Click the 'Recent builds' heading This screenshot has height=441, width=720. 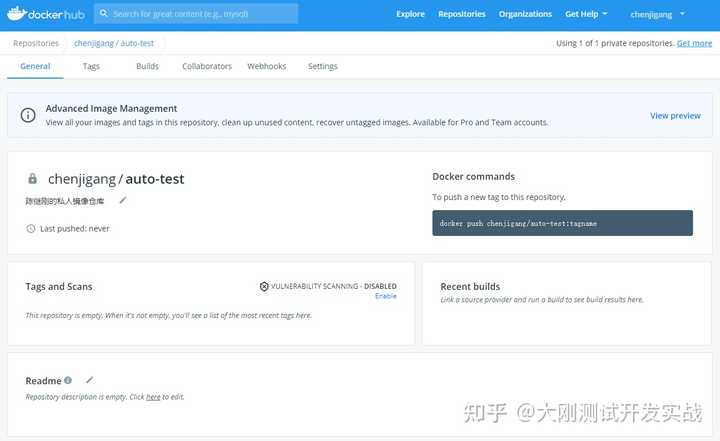click(x=470, y=287)
